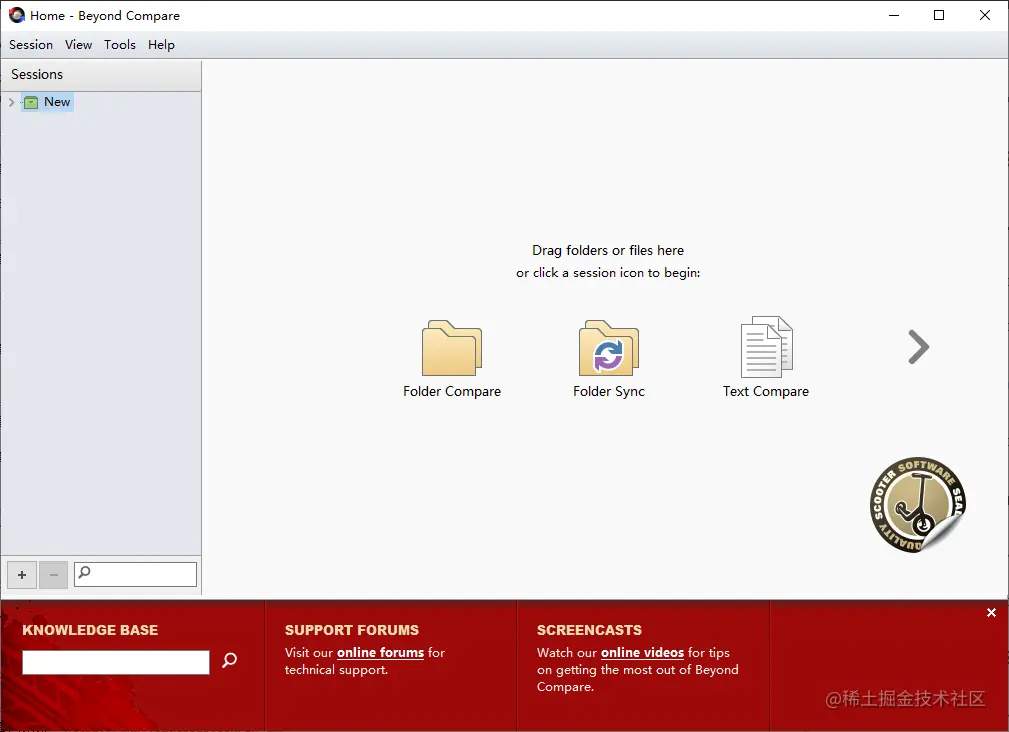
Task: Open the Folder Compare session icon
Action: 452,348
